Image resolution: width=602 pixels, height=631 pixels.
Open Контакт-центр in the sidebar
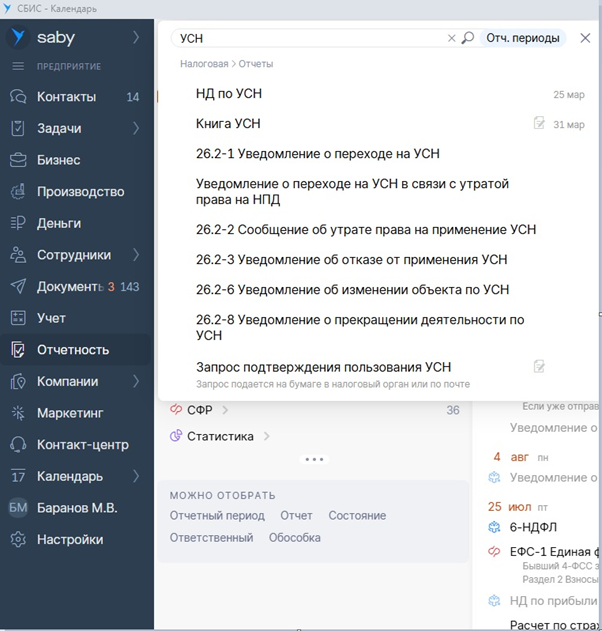point(83,445)
